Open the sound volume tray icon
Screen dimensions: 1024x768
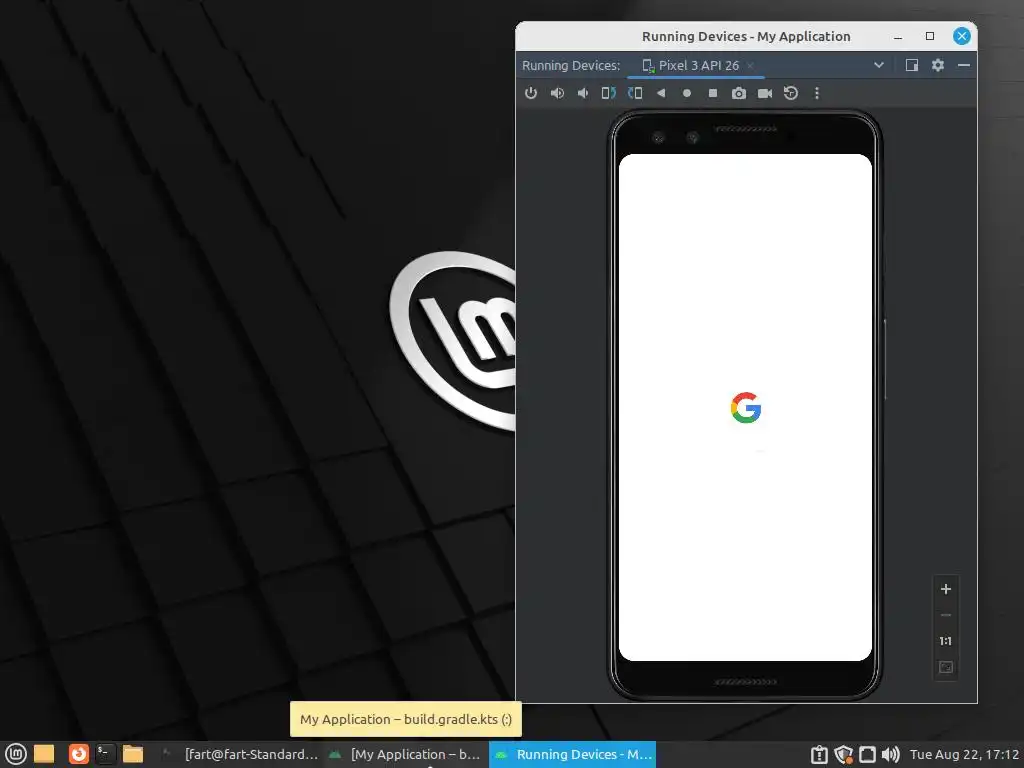(890, 754)
